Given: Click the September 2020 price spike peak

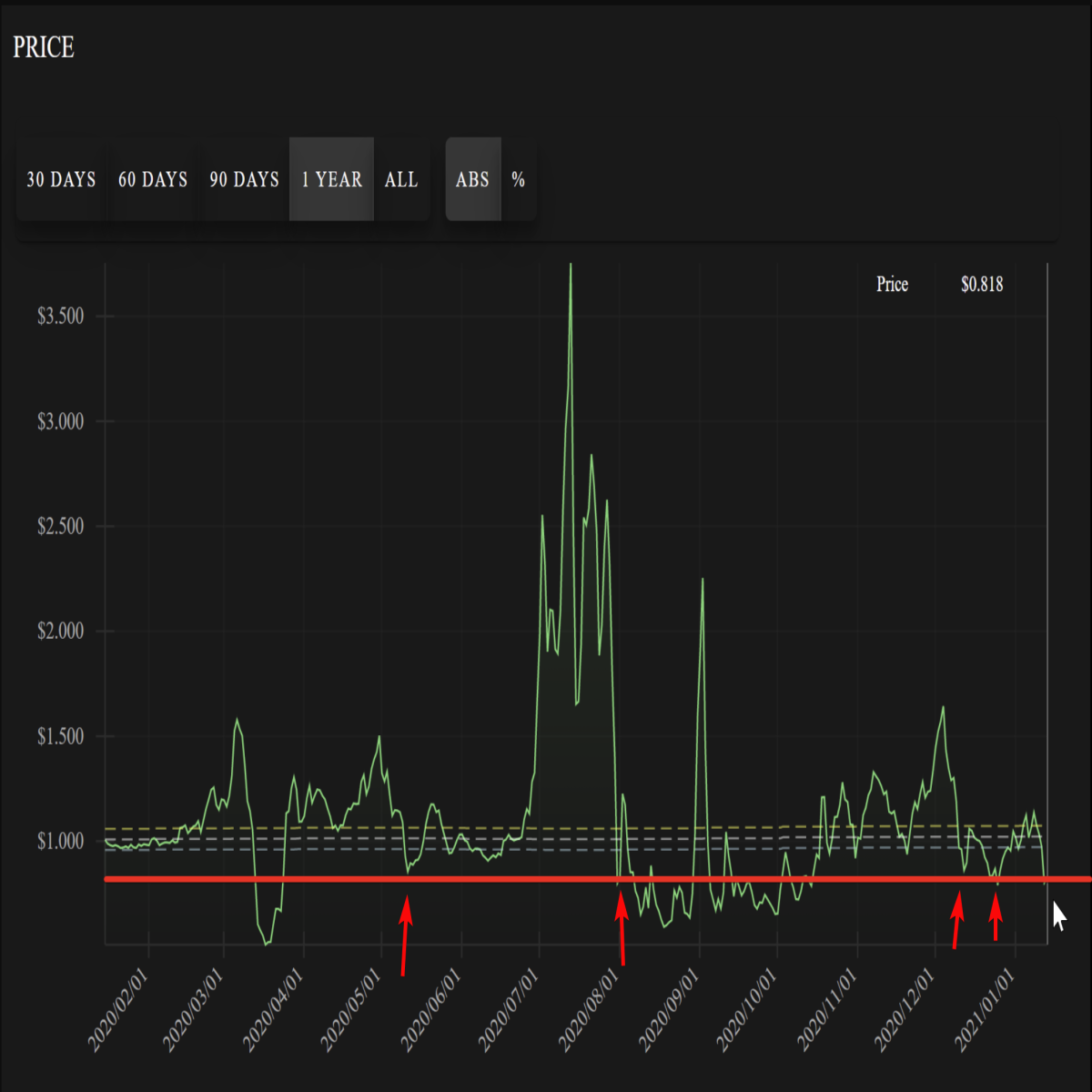Looking at the screenshot, I should pyautogui.click(x=703, y=580).
